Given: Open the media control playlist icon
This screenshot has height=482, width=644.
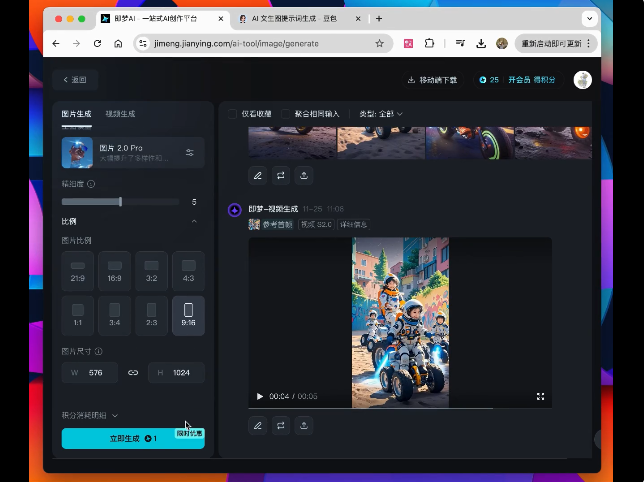Looking at the screenshot, I should [460, 44].
